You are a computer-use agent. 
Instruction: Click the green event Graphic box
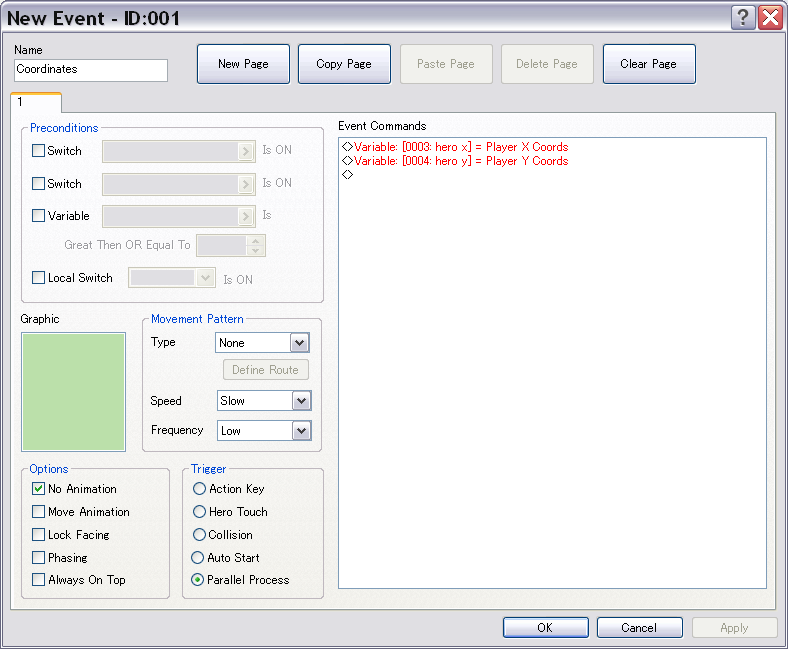[73, 392]
